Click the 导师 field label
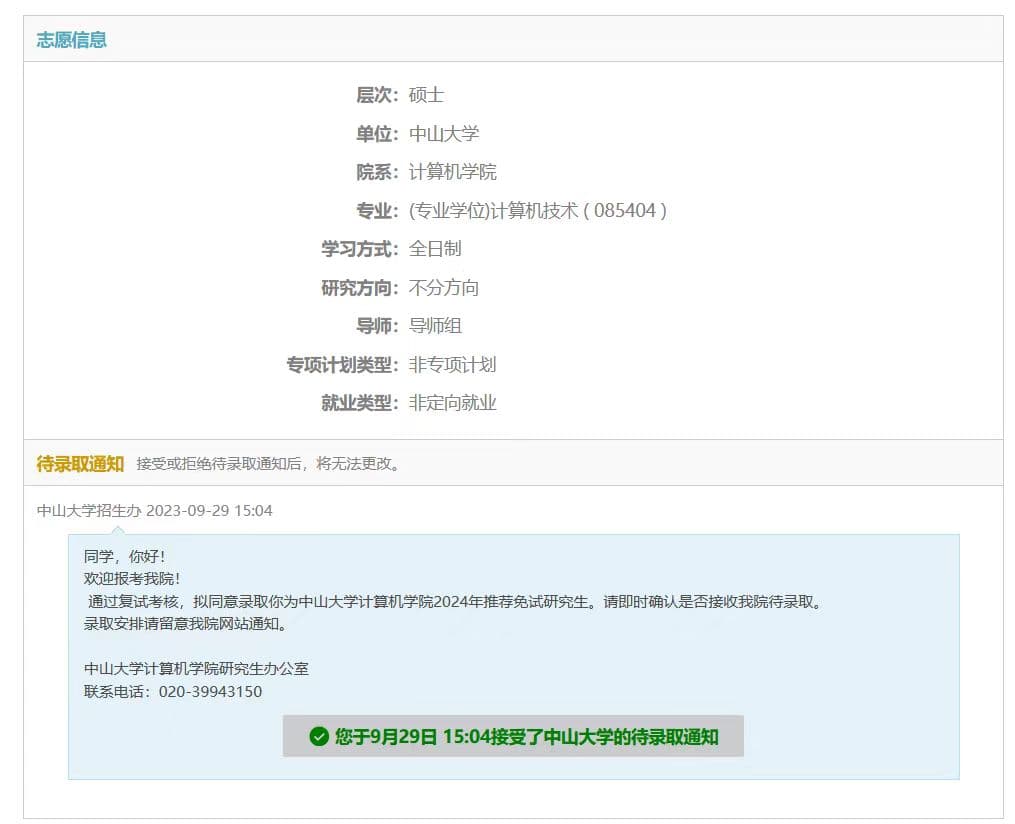The height and width of the screenshot is (824, 1015). coord(377,326)
